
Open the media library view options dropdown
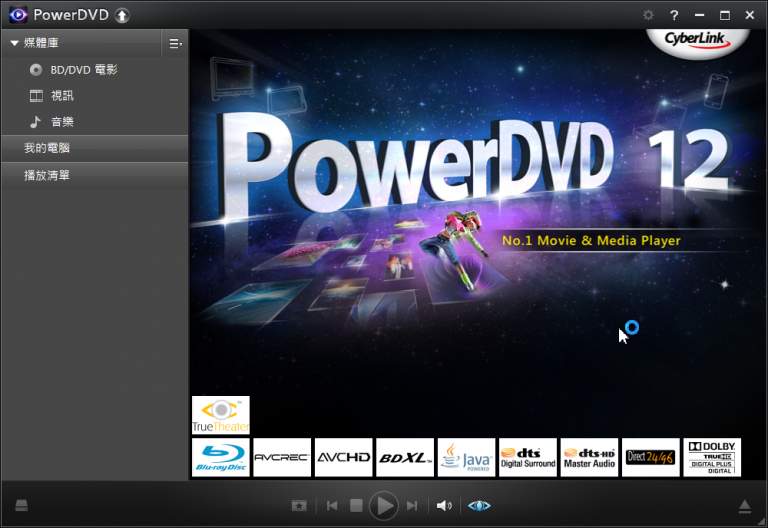(x=175, y=44)
